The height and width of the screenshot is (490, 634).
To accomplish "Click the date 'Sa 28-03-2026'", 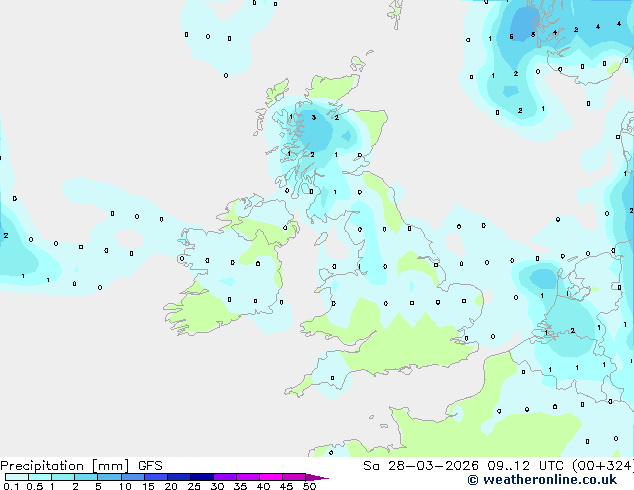I will 421,466.
